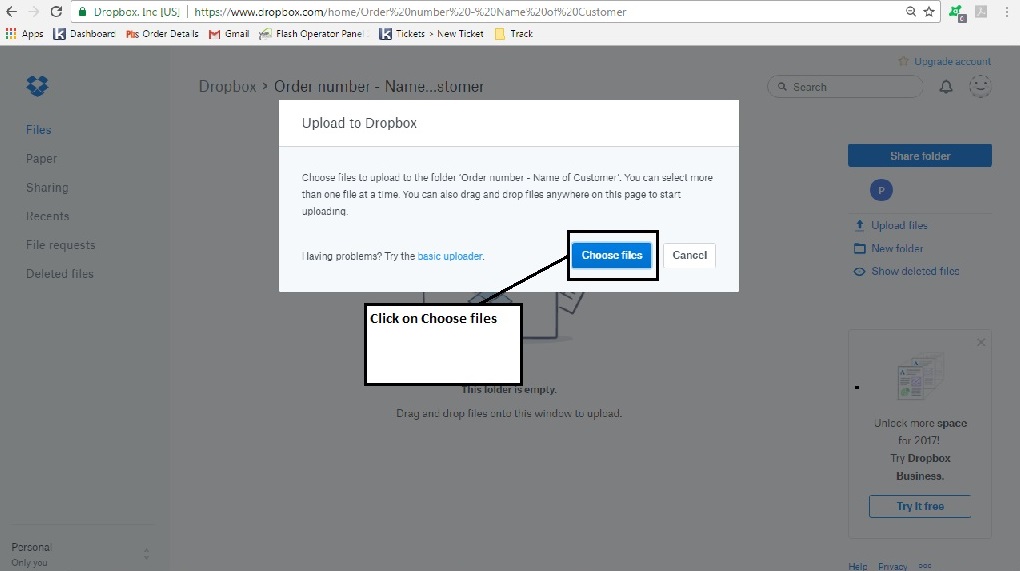Image resolution: width=1020 pixels, height=571 pixels.
Task: Click the Search input field
Action: [845, 86]
